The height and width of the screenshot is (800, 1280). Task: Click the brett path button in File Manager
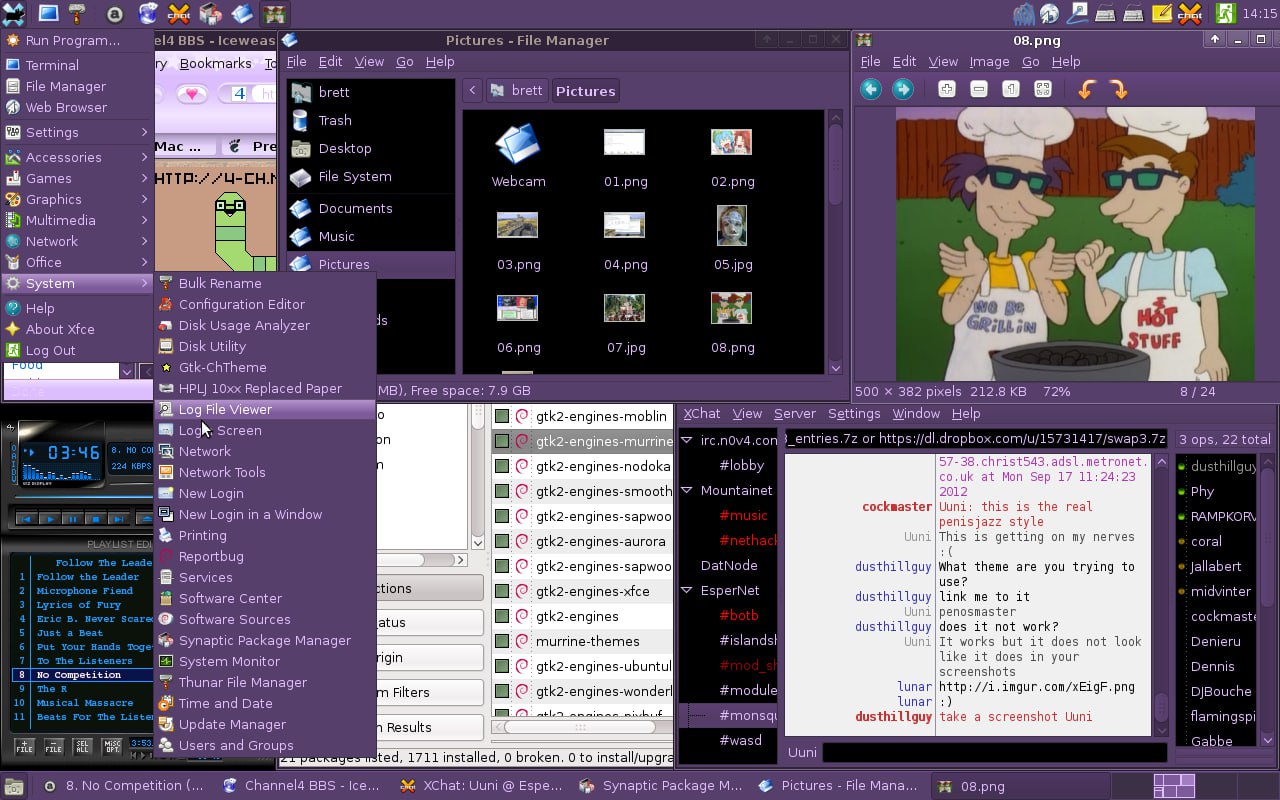tap(516, 91)
